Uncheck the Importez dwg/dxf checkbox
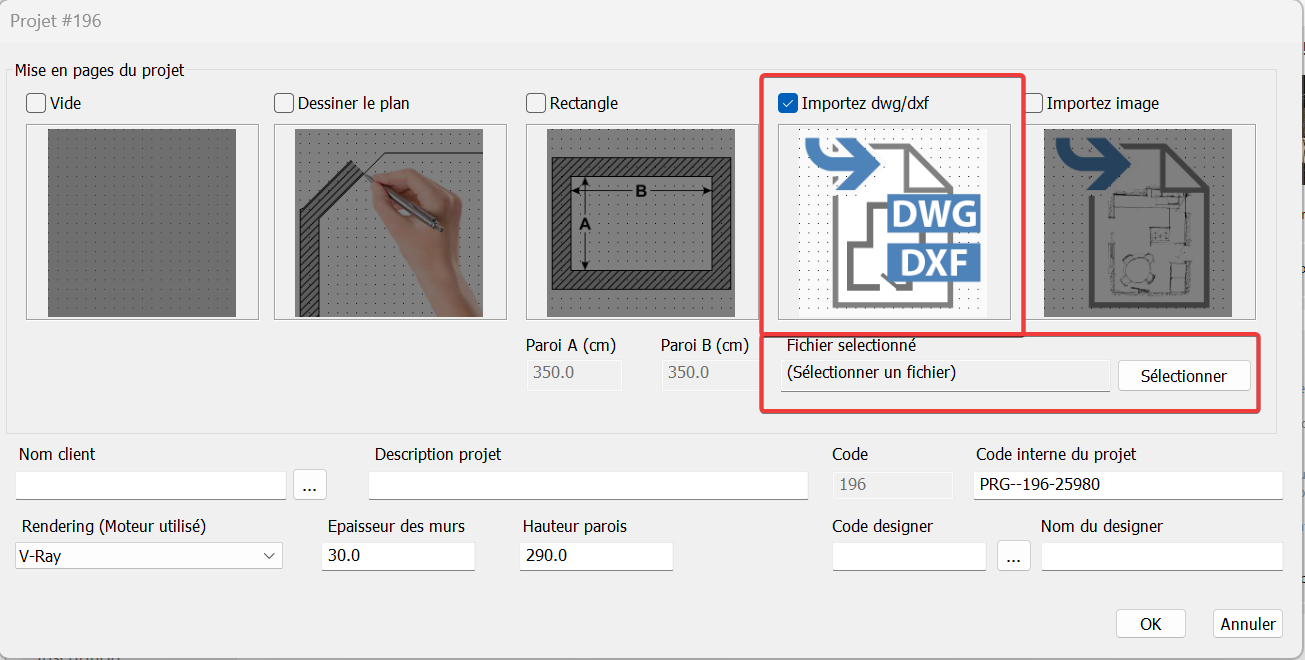Viewport: 1305px width, 660px height. 788,103
